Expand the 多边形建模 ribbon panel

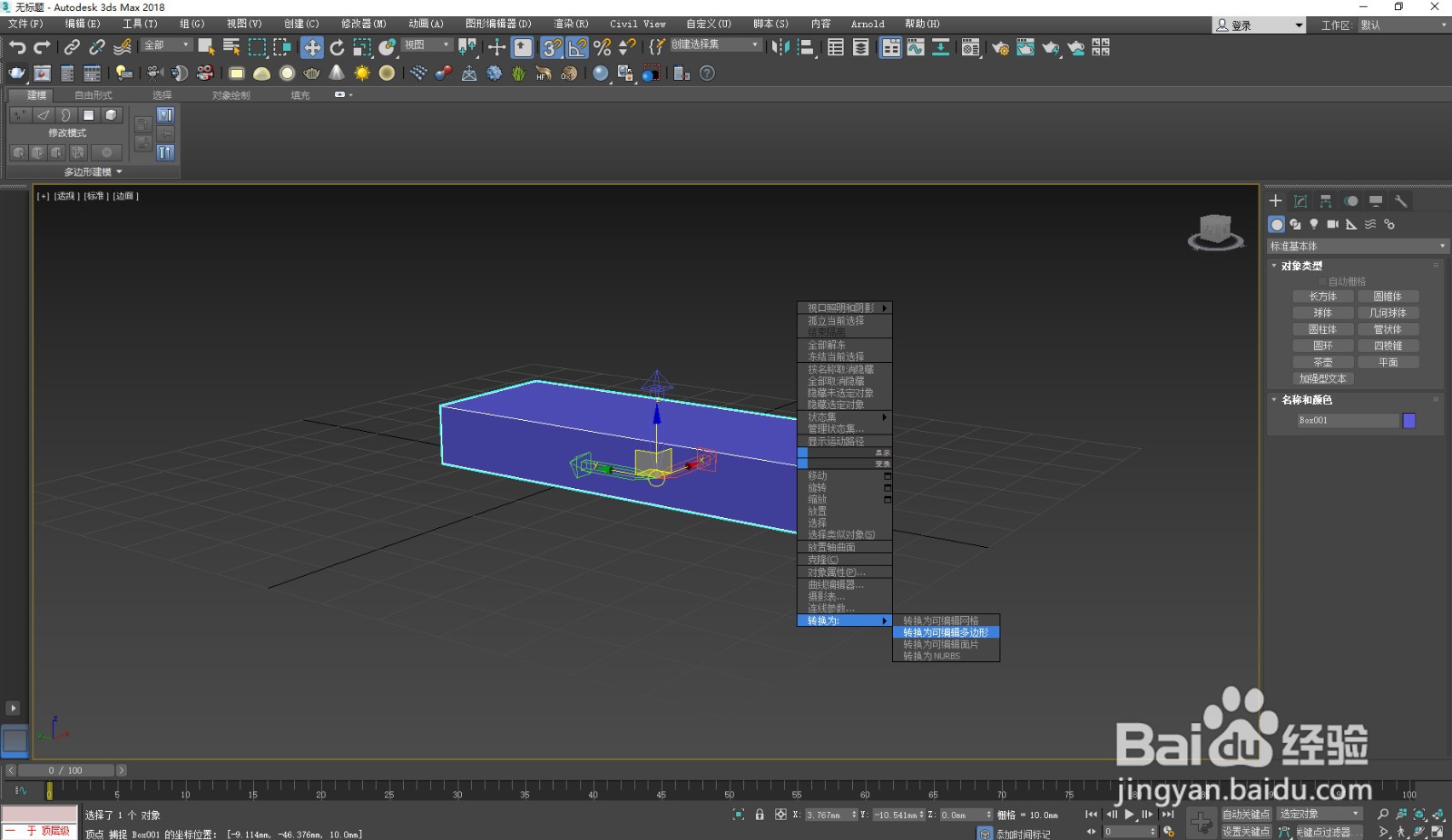[x=93, y=171]
